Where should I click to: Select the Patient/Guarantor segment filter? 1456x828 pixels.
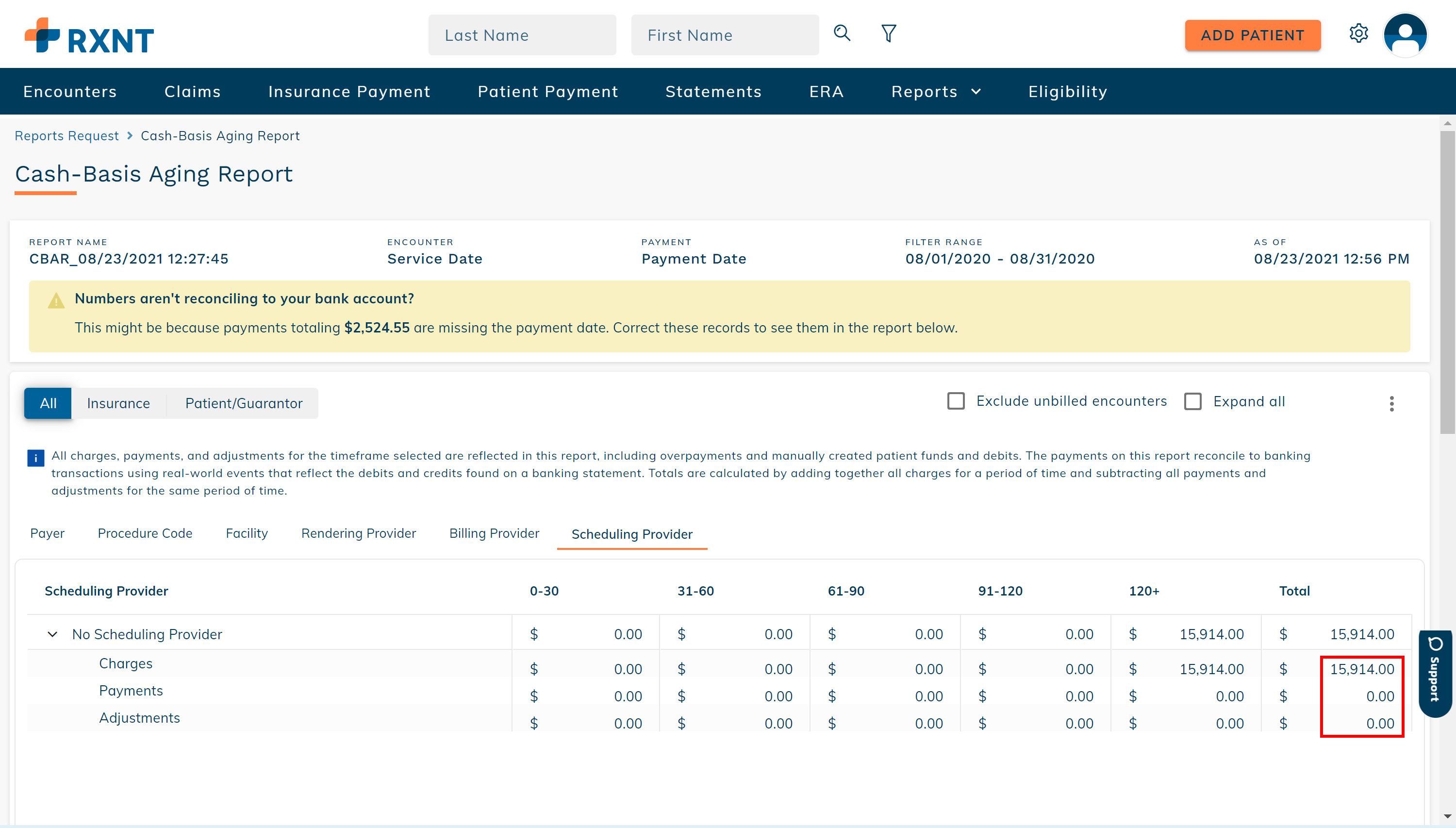[243, 403]
